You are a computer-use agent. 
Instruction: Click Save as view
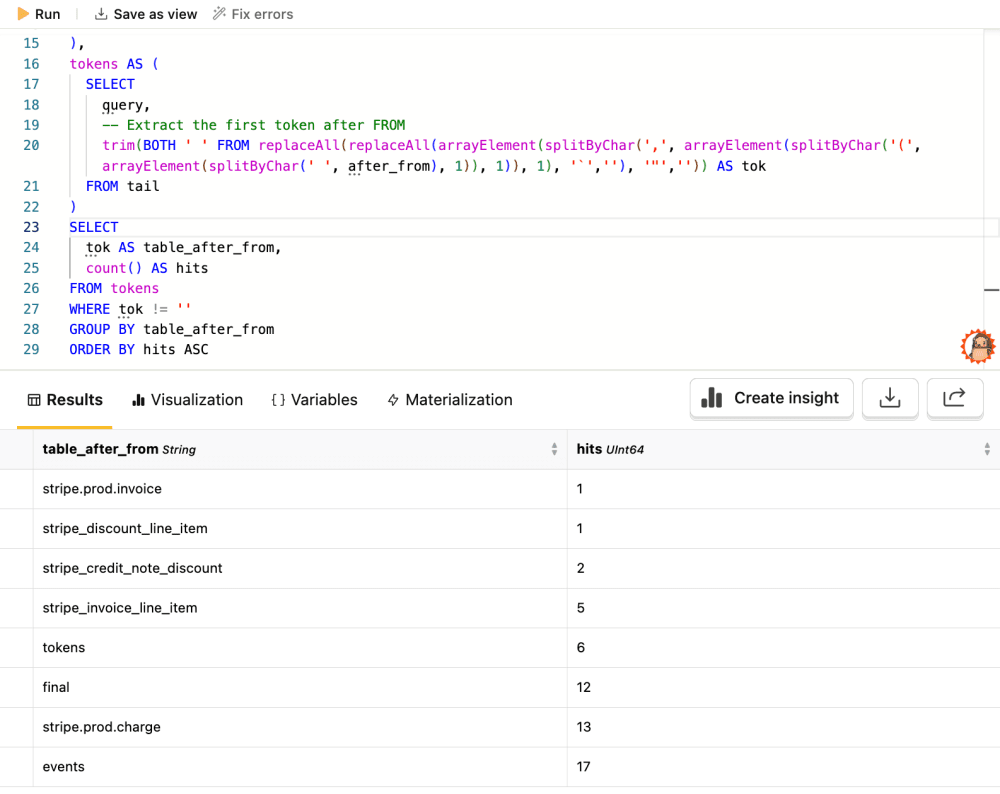146,14
